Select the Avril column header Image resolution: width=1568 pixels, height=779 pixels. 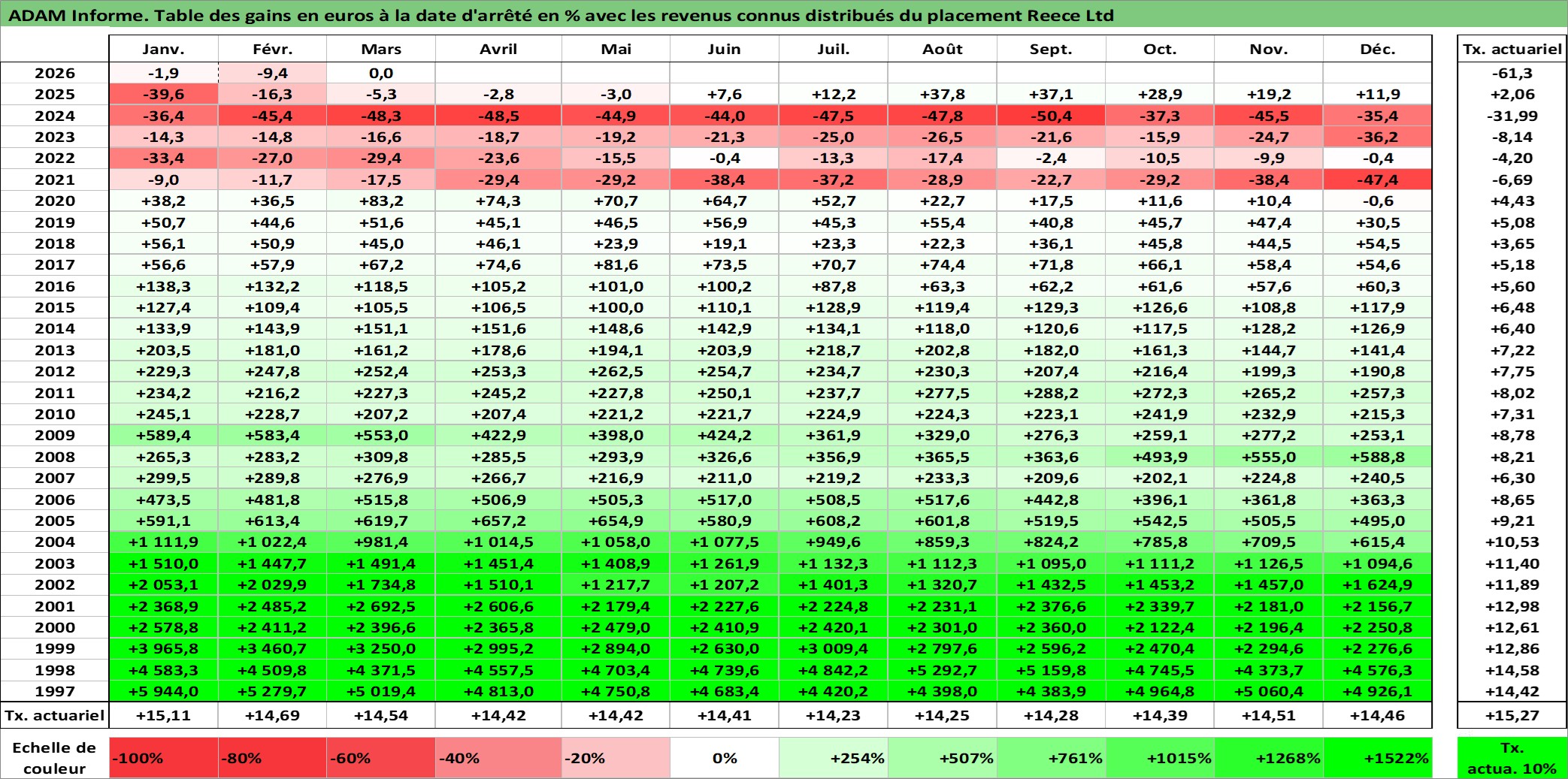(x=498, y=49)
